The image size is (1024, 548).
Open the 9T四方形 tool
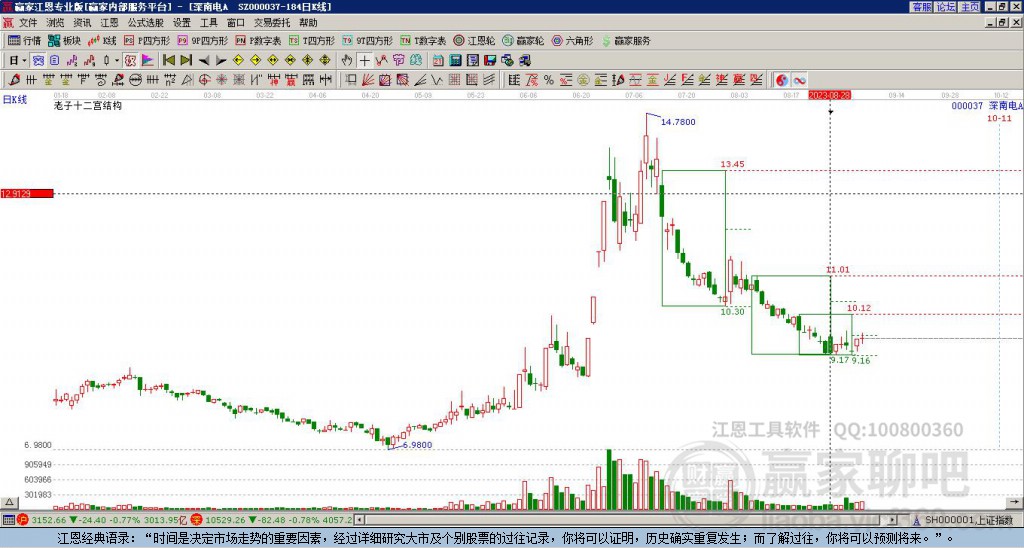pyautogui.click(x=367, y=40)
